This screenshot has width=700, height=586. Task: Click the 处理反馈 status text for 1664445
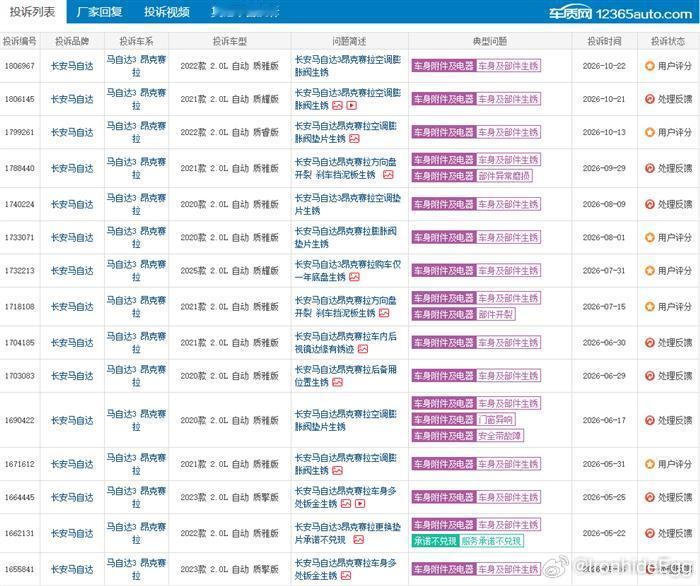coord(675,497)
